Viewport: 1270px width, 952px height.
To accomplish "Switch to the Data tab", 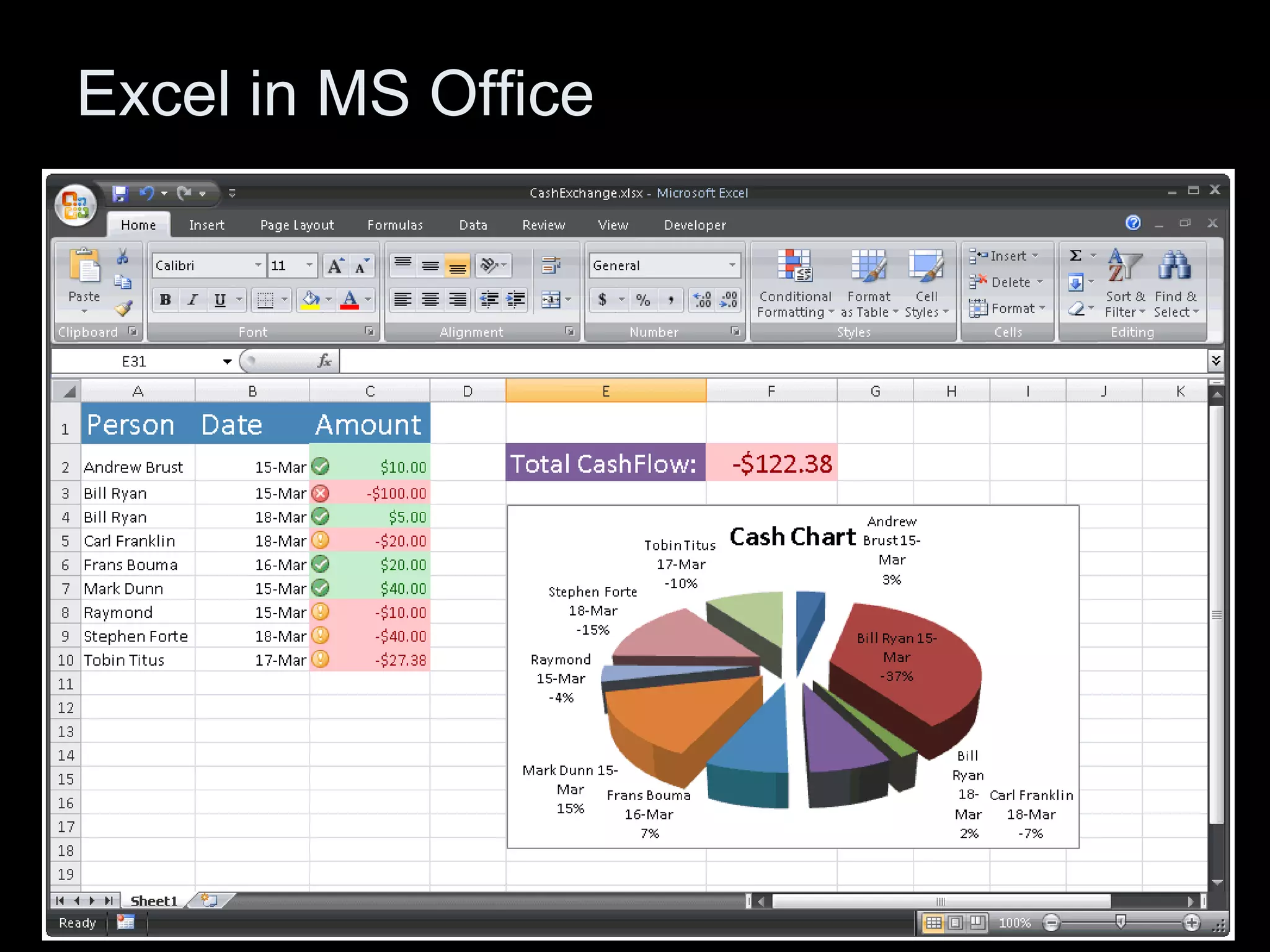I will point(473,225).
